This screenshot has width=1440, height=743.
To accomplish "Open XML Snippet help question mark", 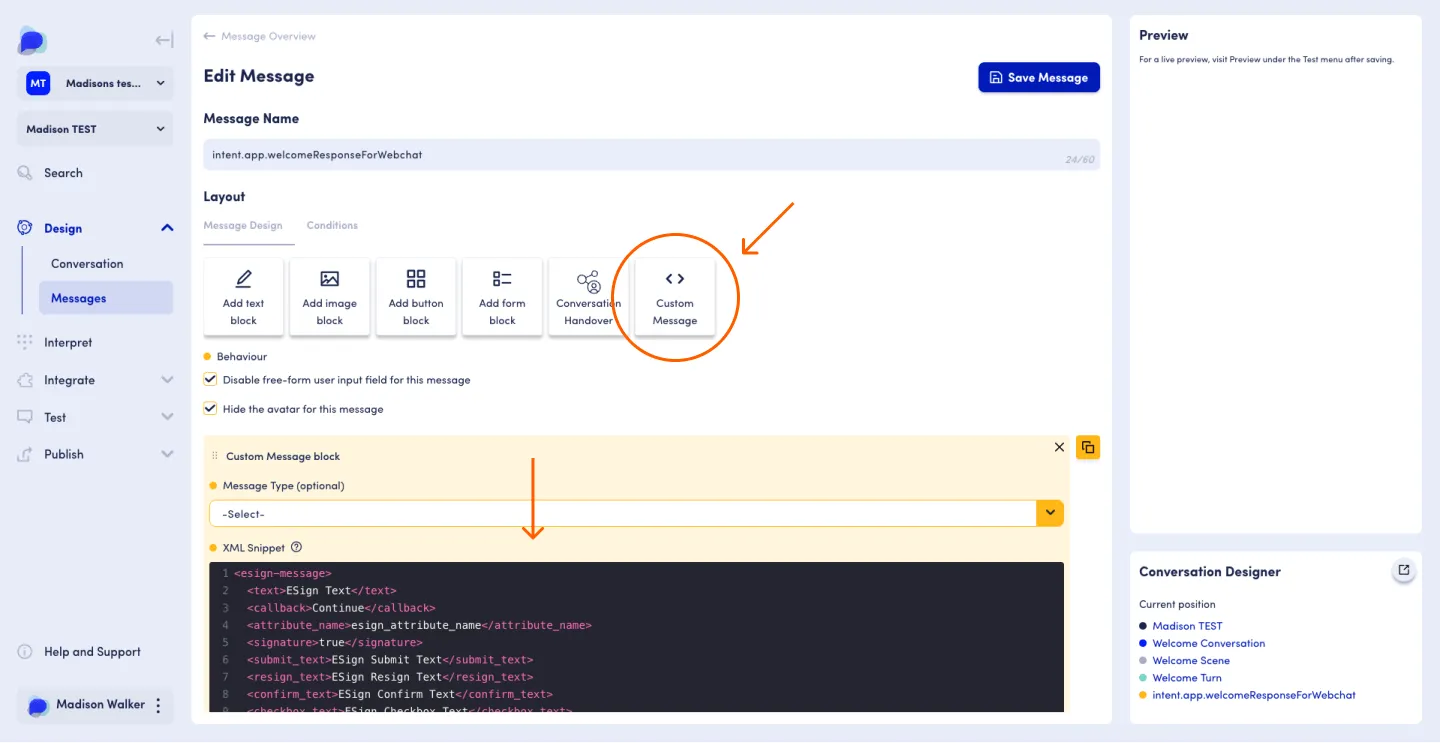I will 296,547.
